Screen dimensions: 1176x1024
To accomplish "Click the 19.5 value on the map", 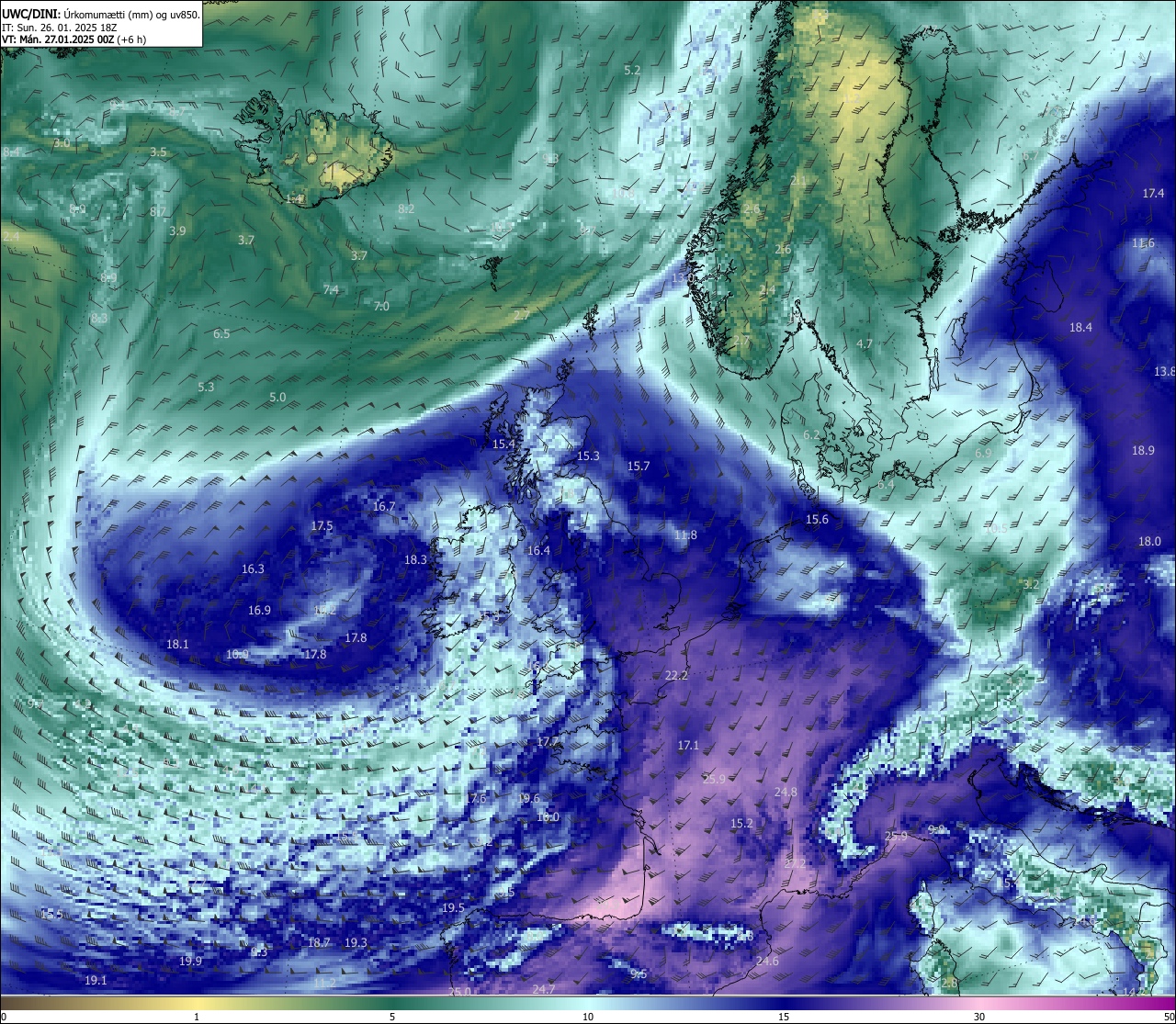I will [453, 907].
